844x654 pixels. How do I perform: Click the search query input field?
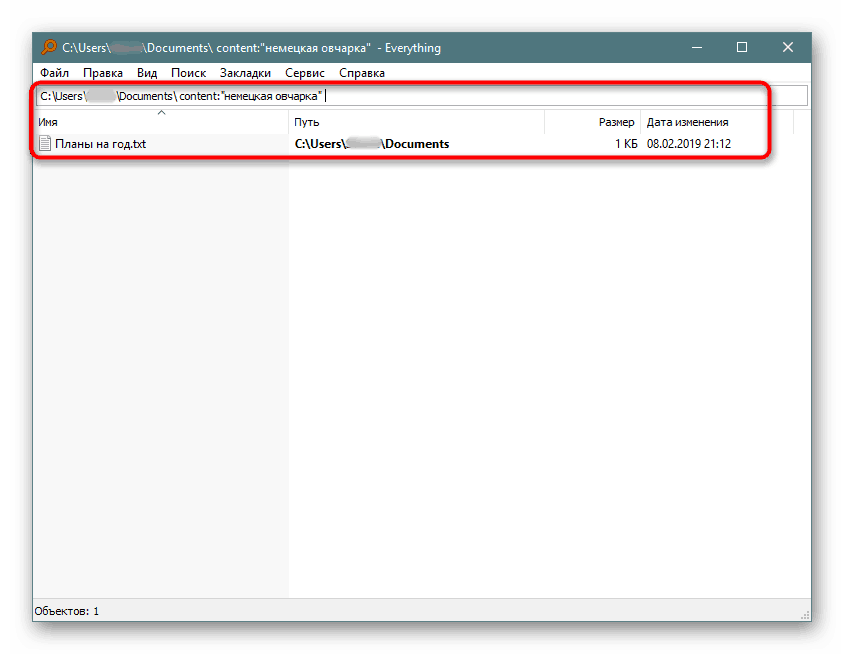(422, 96)
